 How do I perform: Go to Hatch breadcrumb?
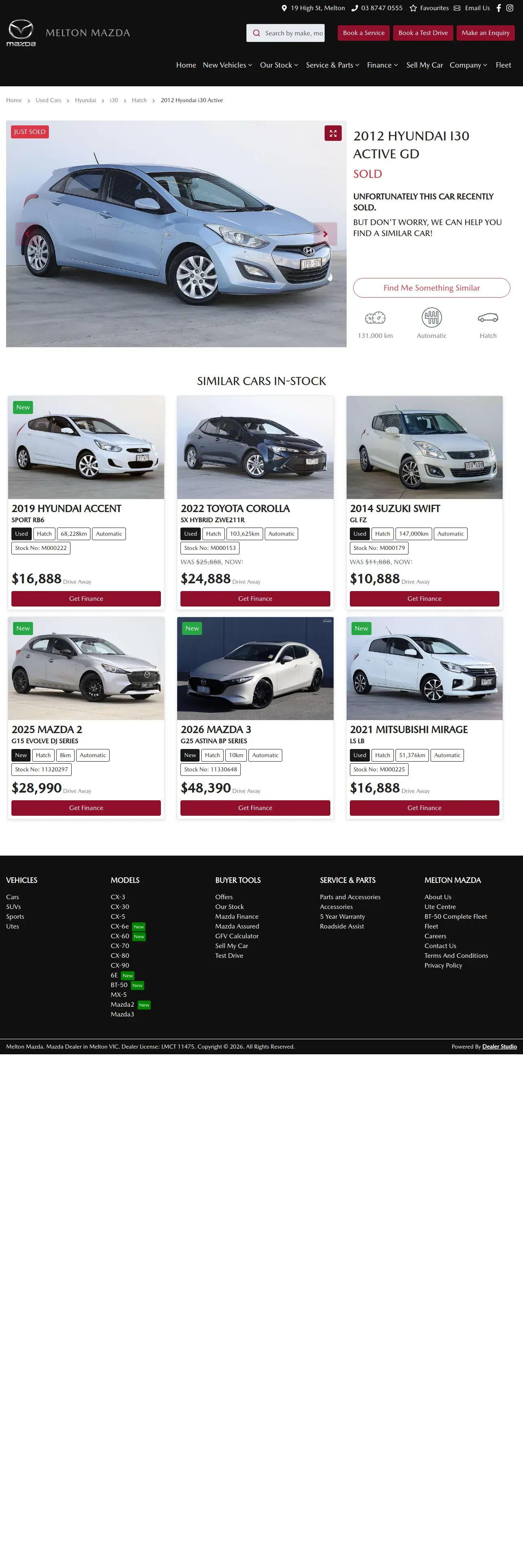(x=139, y=101)
